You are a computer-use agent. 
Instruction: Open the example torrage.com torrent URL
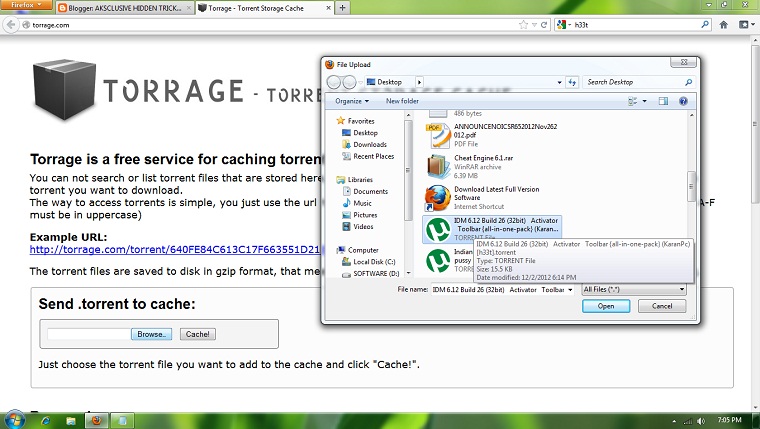tap(175, 250)
